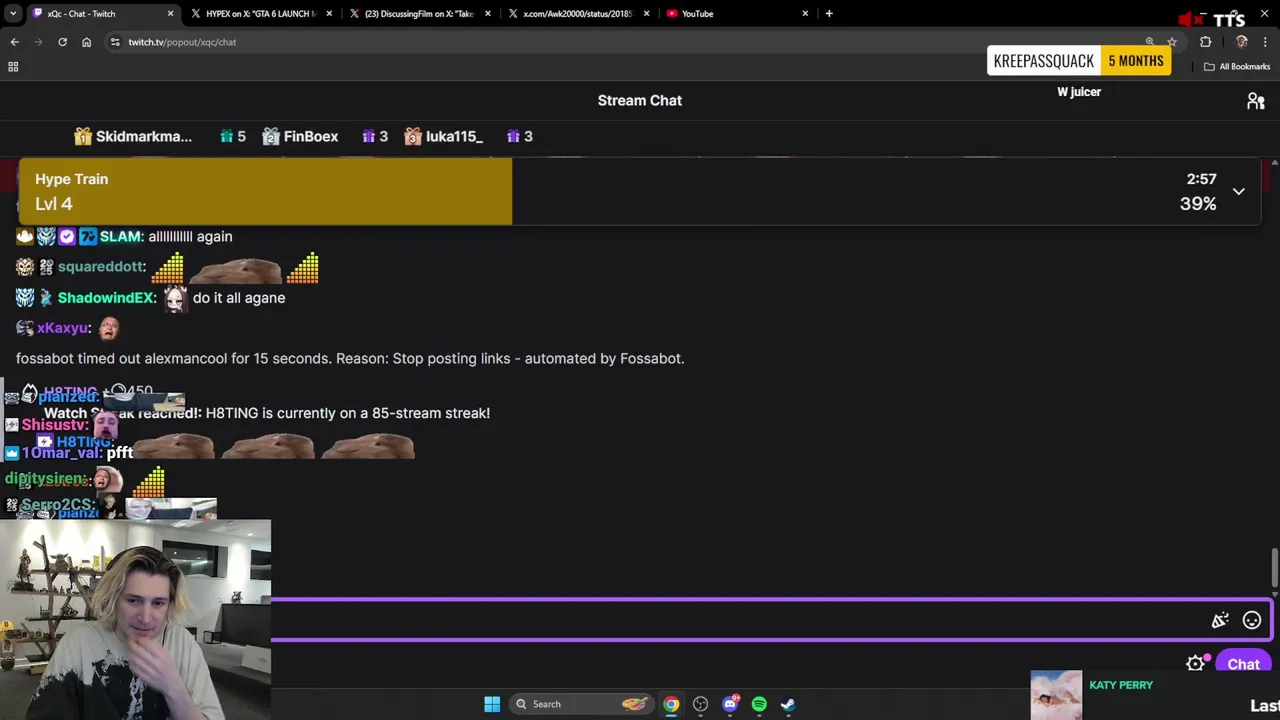The width and height of the screenshot is (1280, 720).
Task: Reload the current page
Action: pyautogui.click(x=62, y=42)
